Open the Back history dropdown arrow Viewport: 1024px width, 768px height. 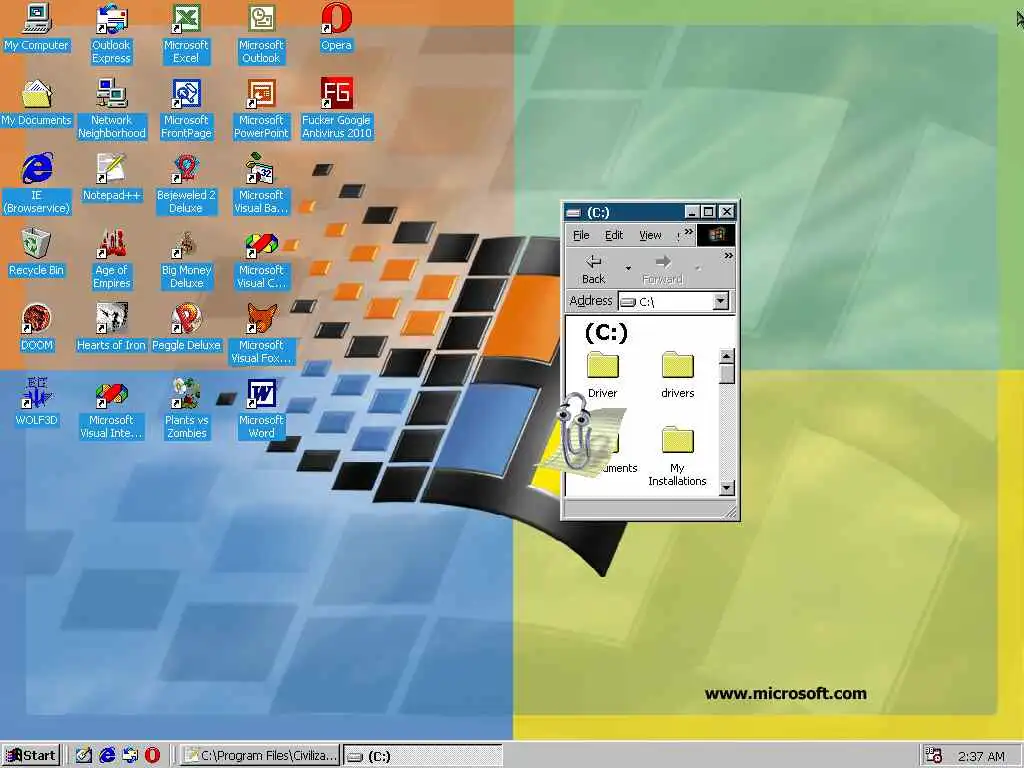click(x=628, y=268)
